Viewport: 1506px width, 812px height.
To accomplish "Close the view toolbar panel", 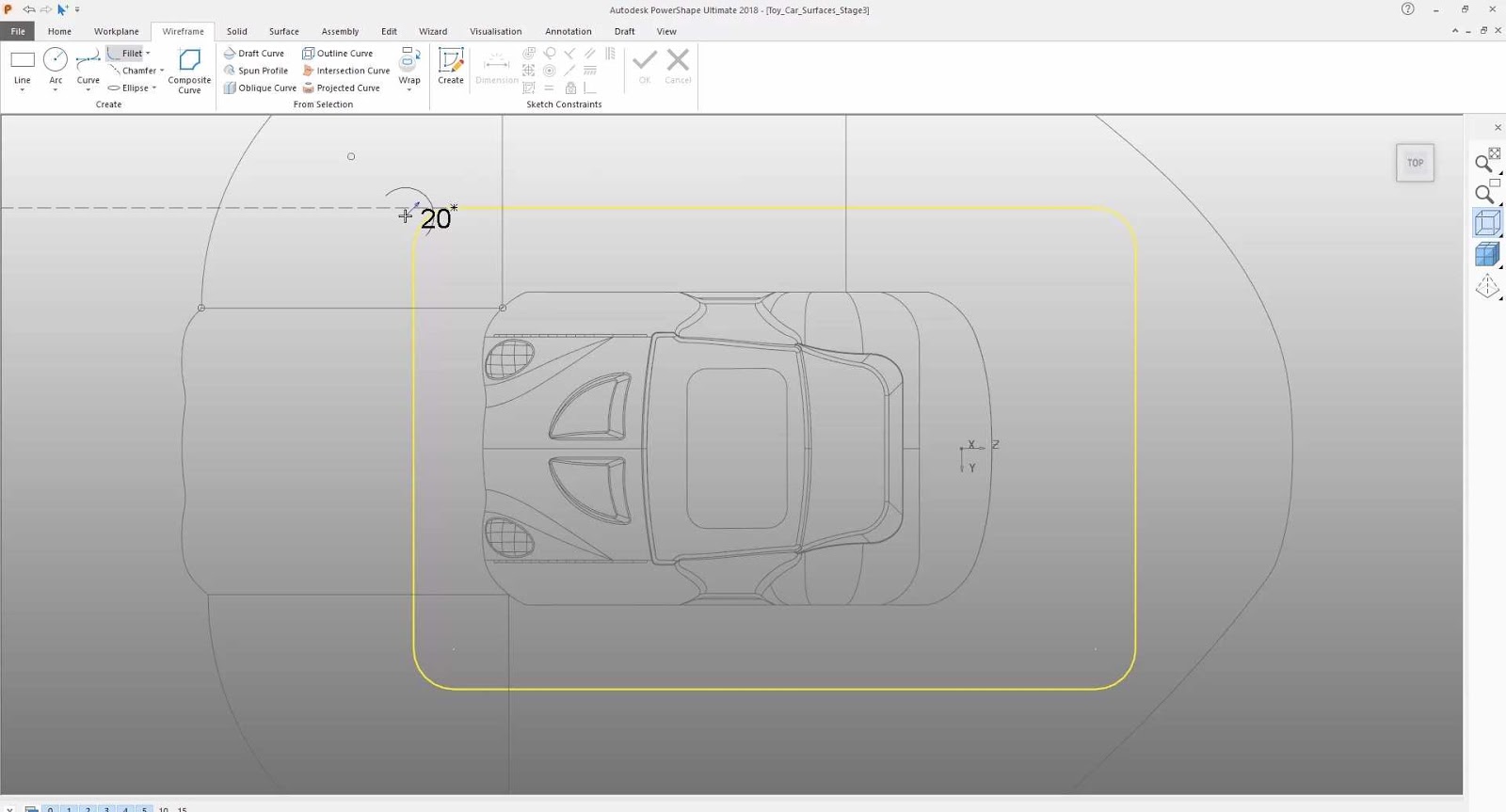I will coord(1498,127).
